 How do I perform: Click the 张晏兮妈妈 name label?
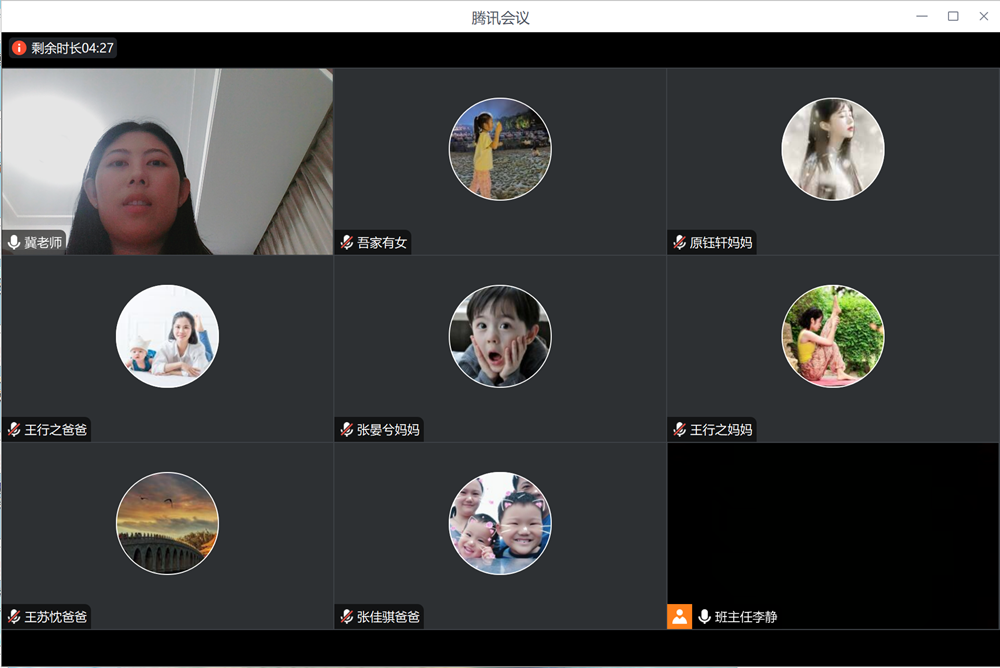pyautogui.click(x=388, y=429)
